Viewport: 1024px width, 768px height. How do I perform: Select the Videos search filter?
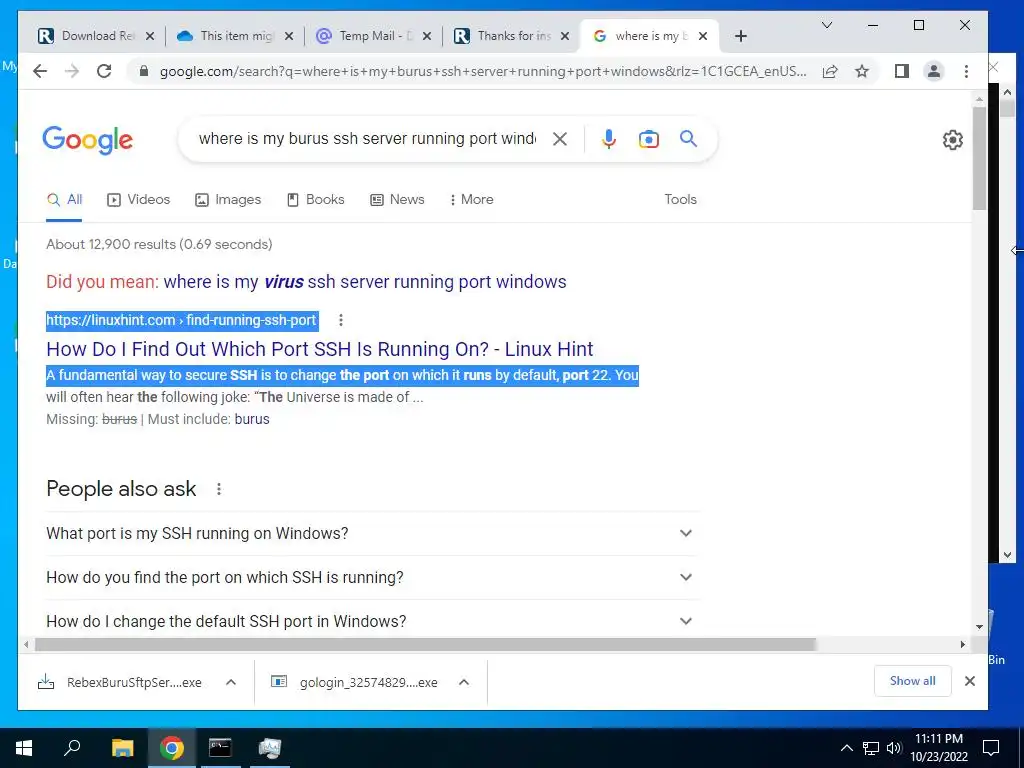pyautogui.click(x=138, y=199)
